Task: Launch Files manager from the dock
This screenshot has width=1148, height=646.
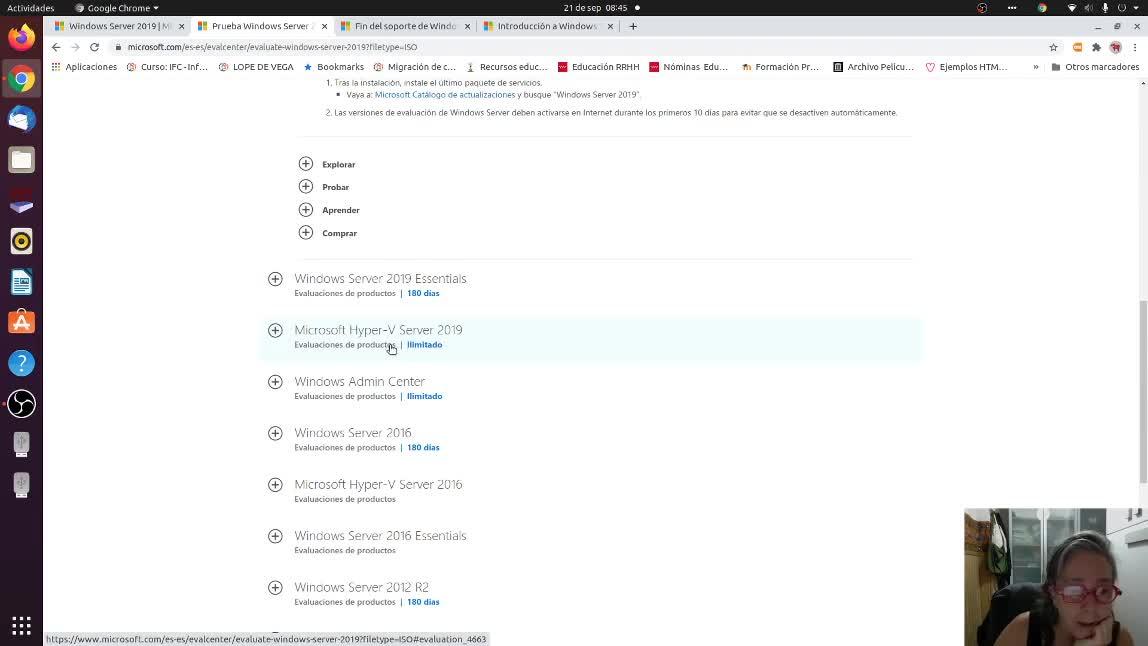Action: pyautogui.click(x=21, y=160)
